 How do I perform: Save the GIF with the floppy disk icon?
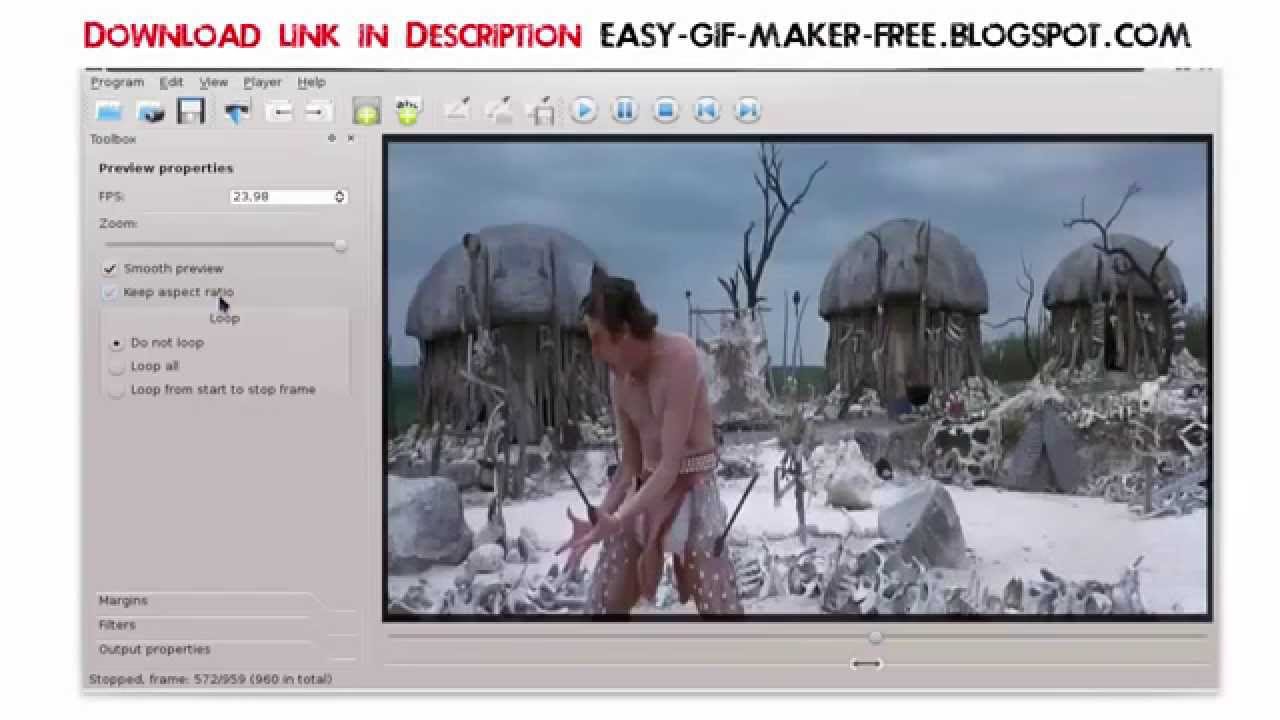tap(191, 111)
